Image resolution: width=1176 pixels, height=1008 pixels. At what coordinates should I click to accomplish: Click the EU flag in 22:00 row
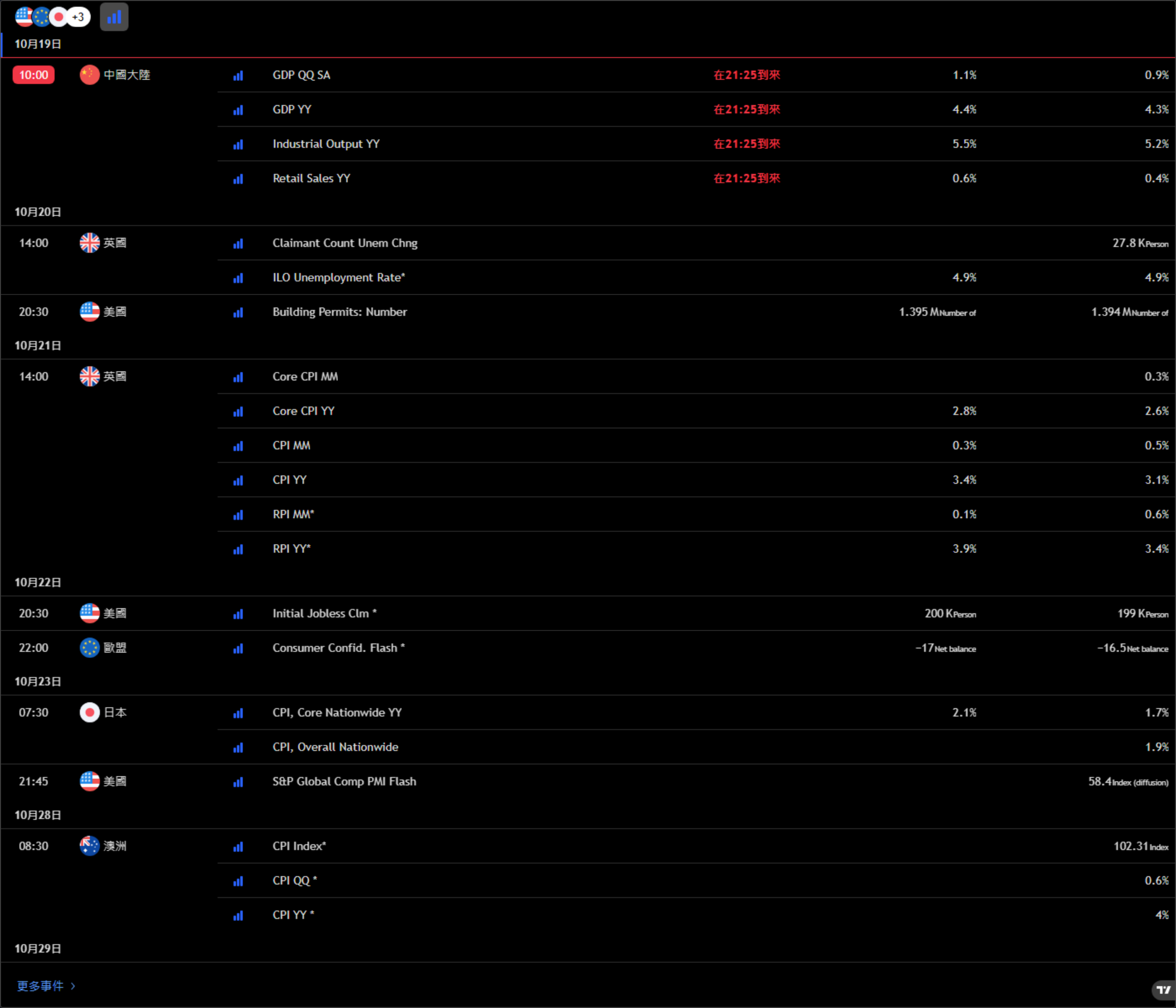[x=90, y=648]
